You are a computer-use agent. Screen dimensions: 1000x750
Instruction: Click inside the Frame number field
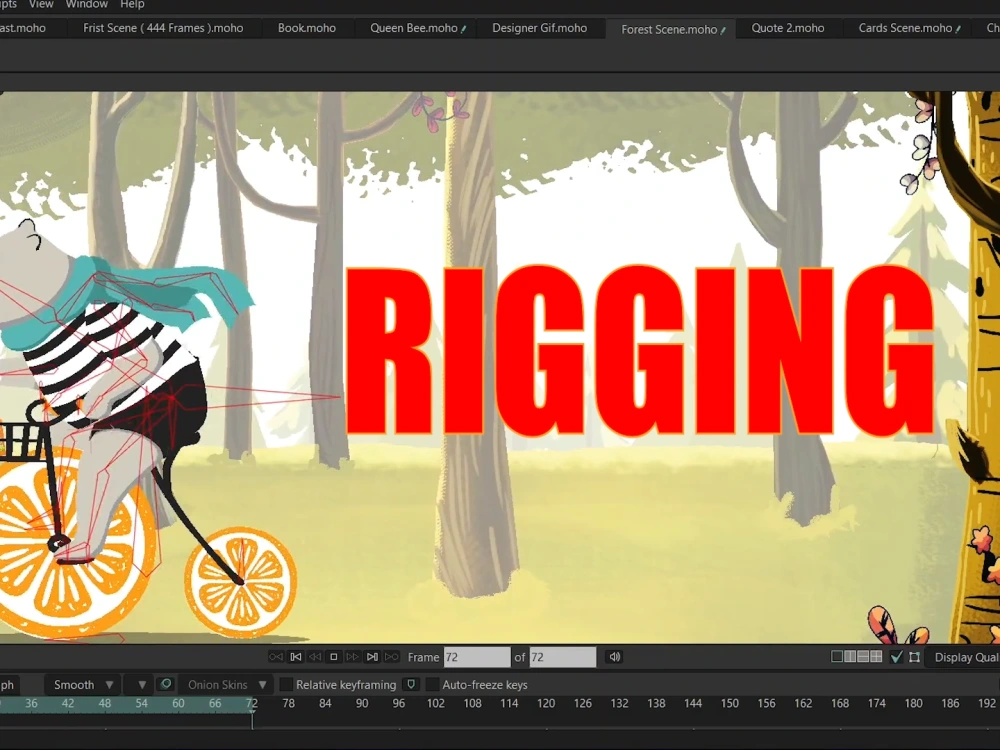477,657
